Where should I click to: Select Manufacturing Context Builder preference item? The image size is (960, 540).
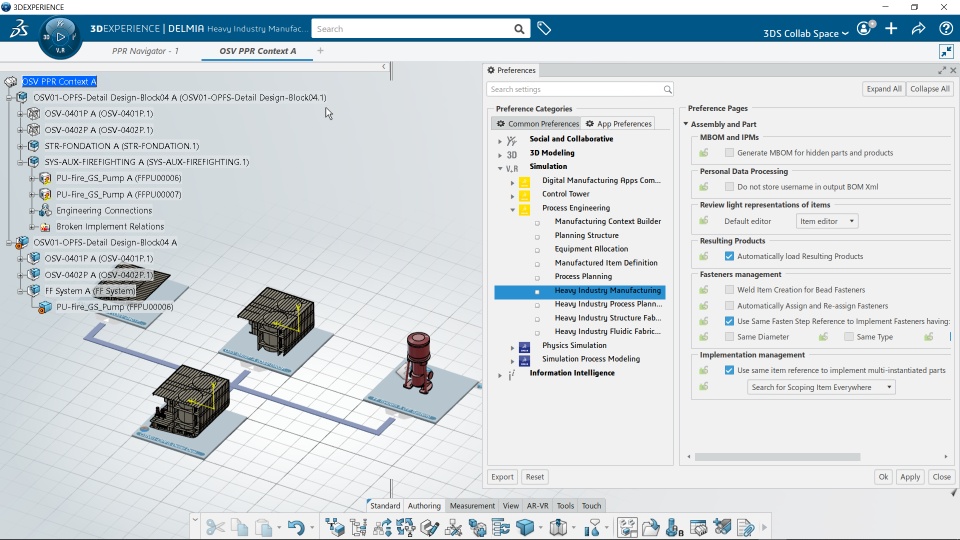point(607,221)
